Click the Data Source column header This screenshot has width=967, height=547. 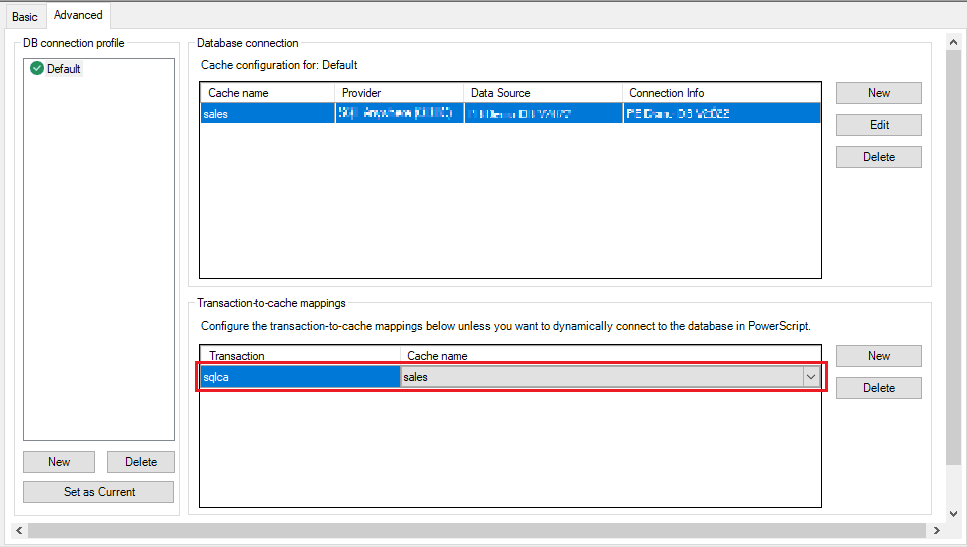tap(542, 93)
